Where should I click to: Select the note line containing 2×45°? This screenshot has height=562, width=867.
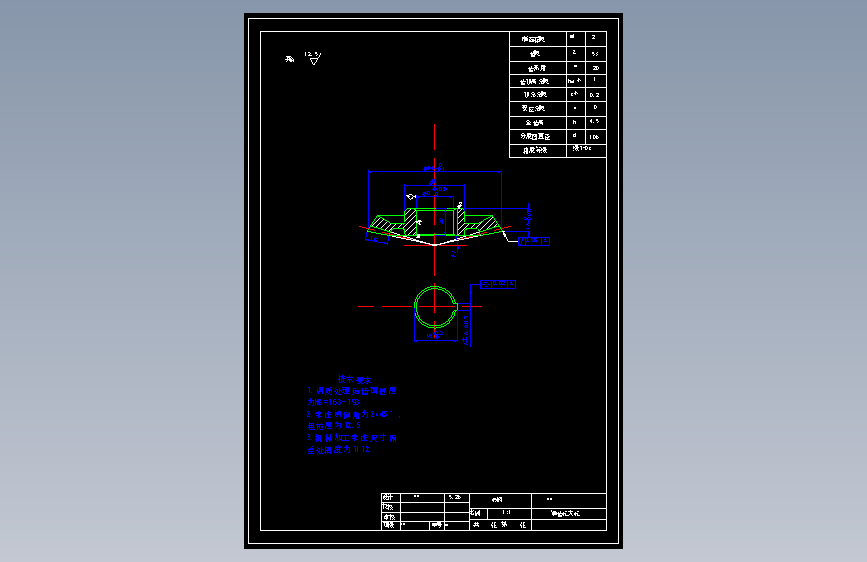tap(354, 414)
